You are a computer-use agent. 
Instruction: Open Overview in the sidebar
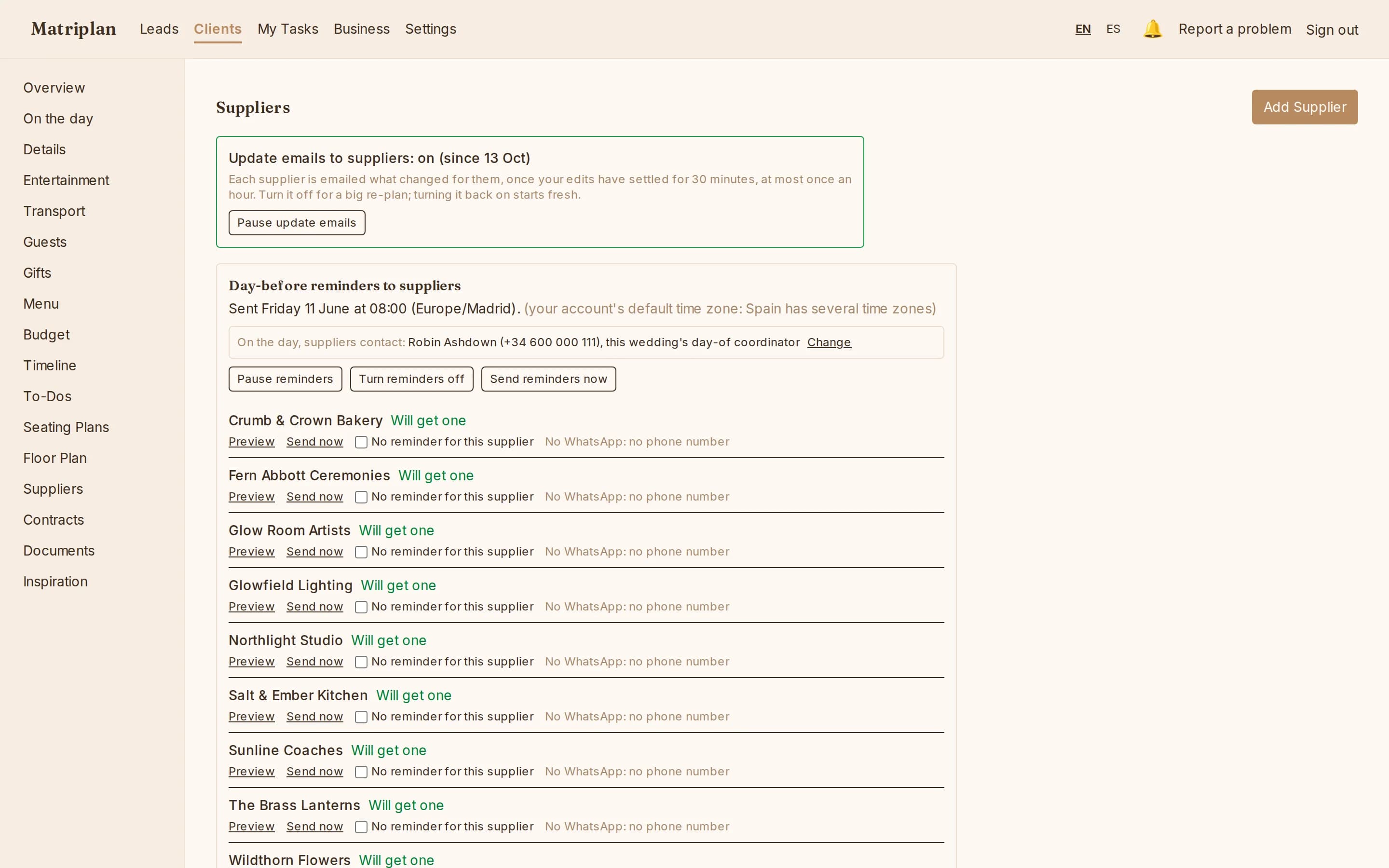[54, 88]
